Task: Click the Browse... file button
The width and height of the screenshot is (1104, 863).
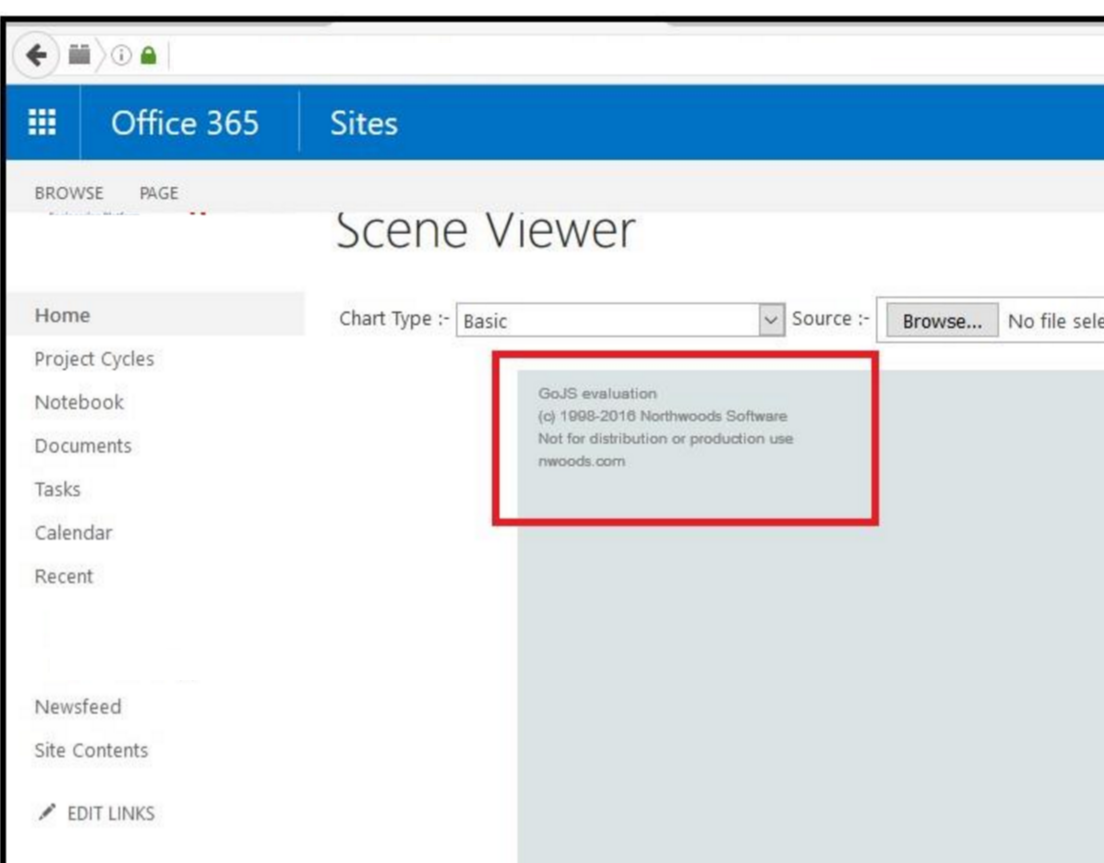Action: coord(942,321)
